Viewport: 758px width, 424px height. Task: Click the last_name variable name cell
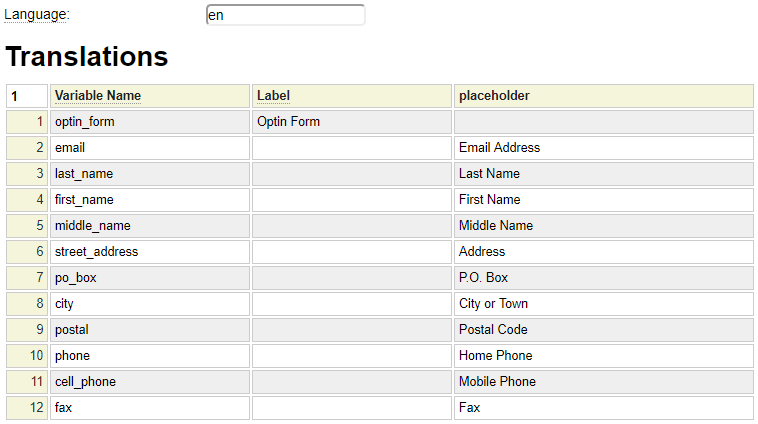pos(149,174)
